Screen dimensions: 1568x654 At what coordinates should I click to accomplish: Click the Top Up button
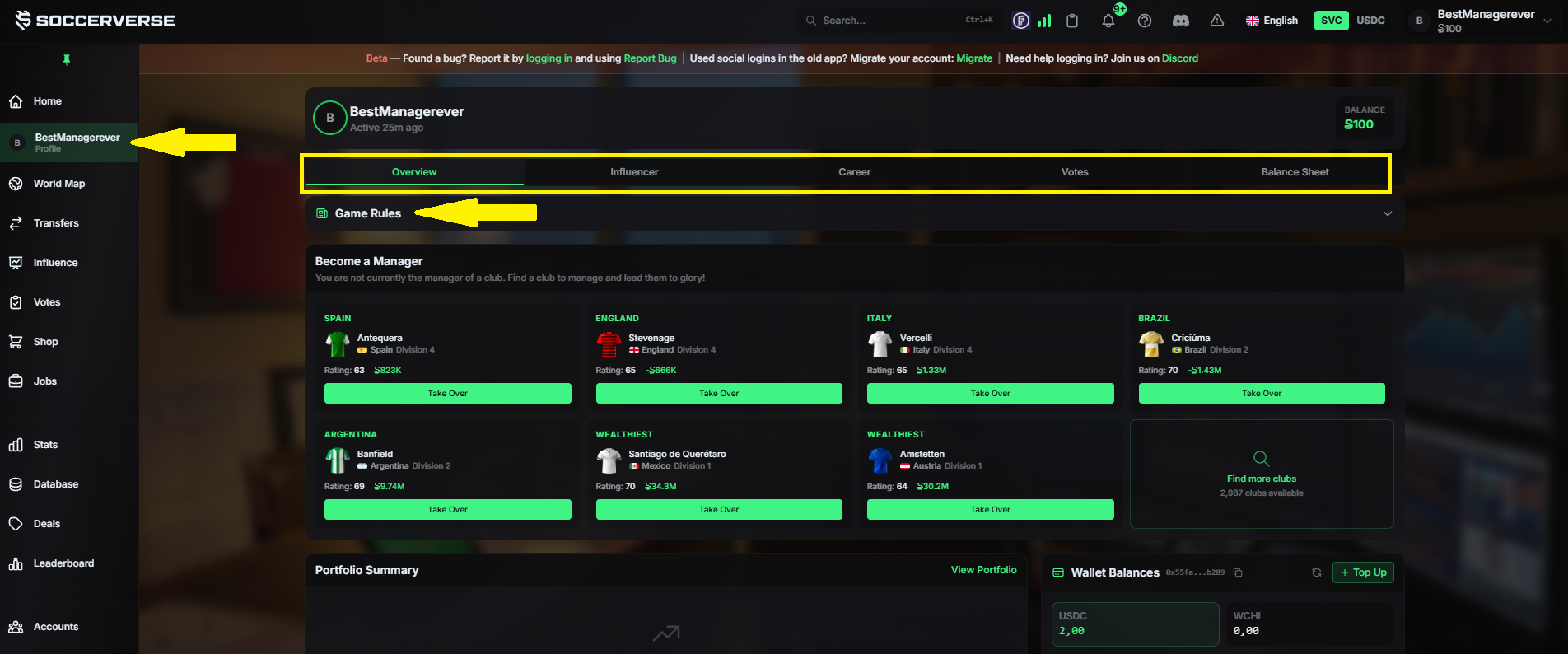coord(1363,572)
